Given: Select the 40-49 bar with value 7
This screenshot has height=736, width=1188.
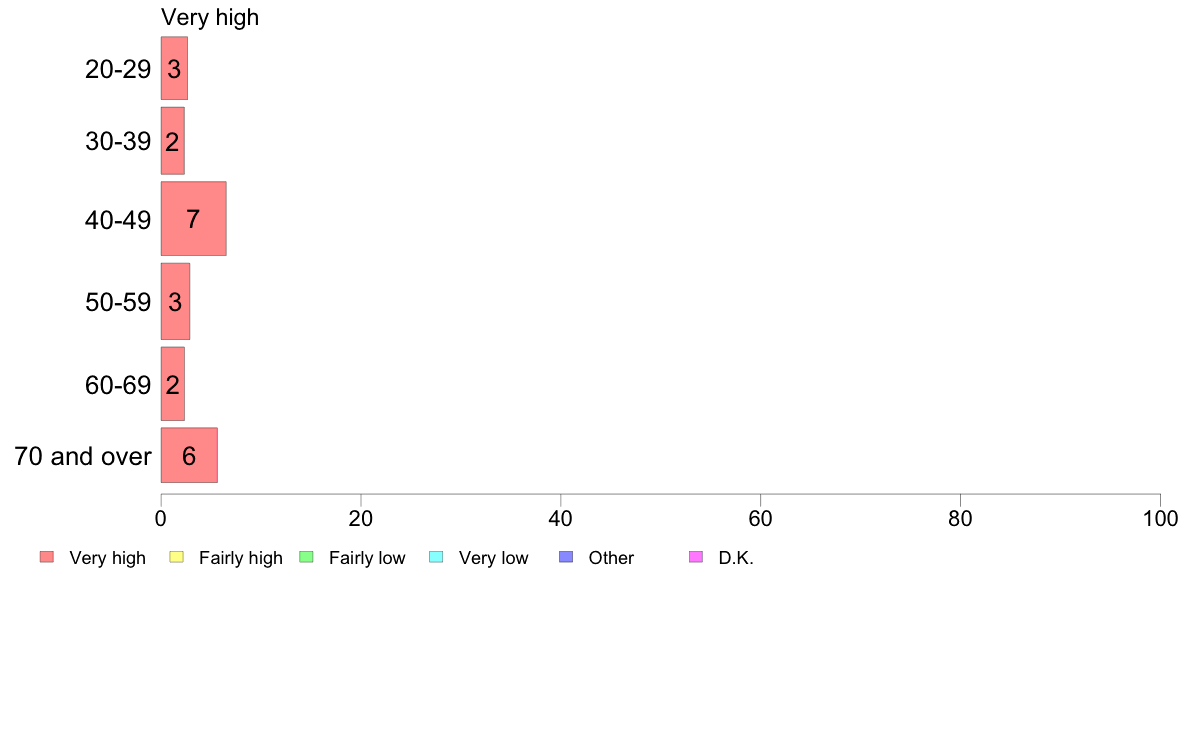Looking at the screenshot, I should [x=193, y=219].
